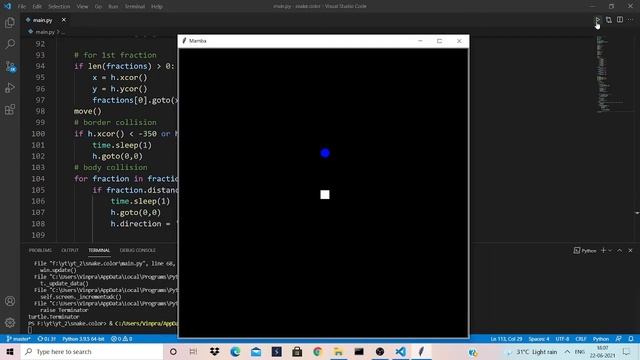Open changes compare icon in editor toolbar

point(609,20)
